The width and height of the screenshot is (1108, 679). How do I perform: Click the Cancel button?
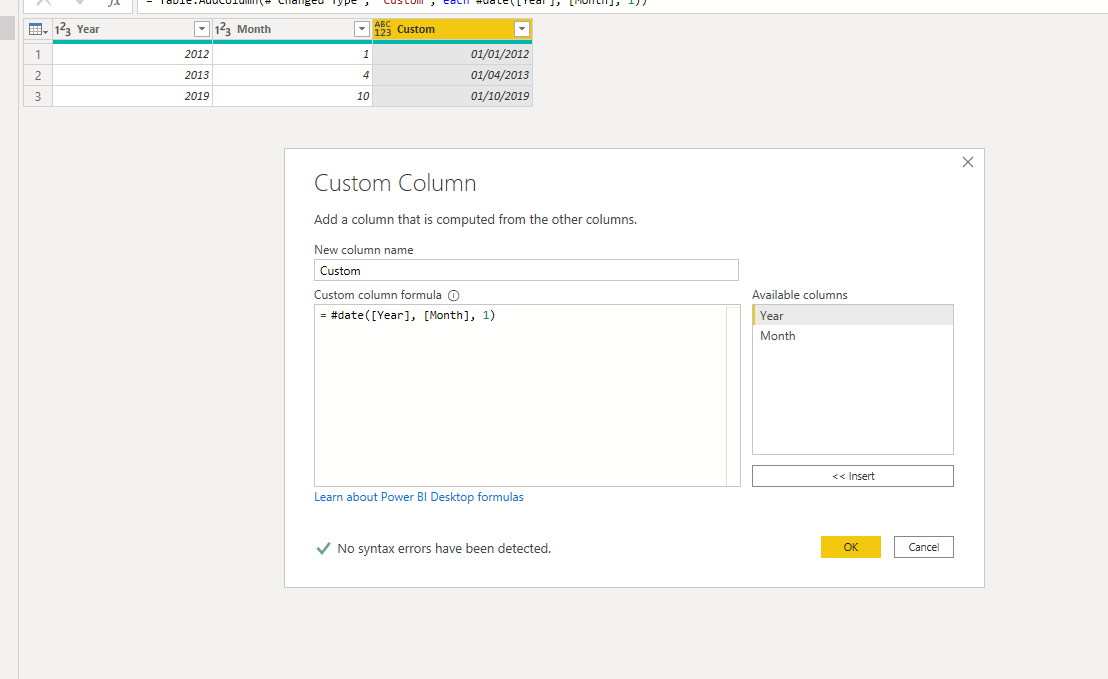coord(924,547)
